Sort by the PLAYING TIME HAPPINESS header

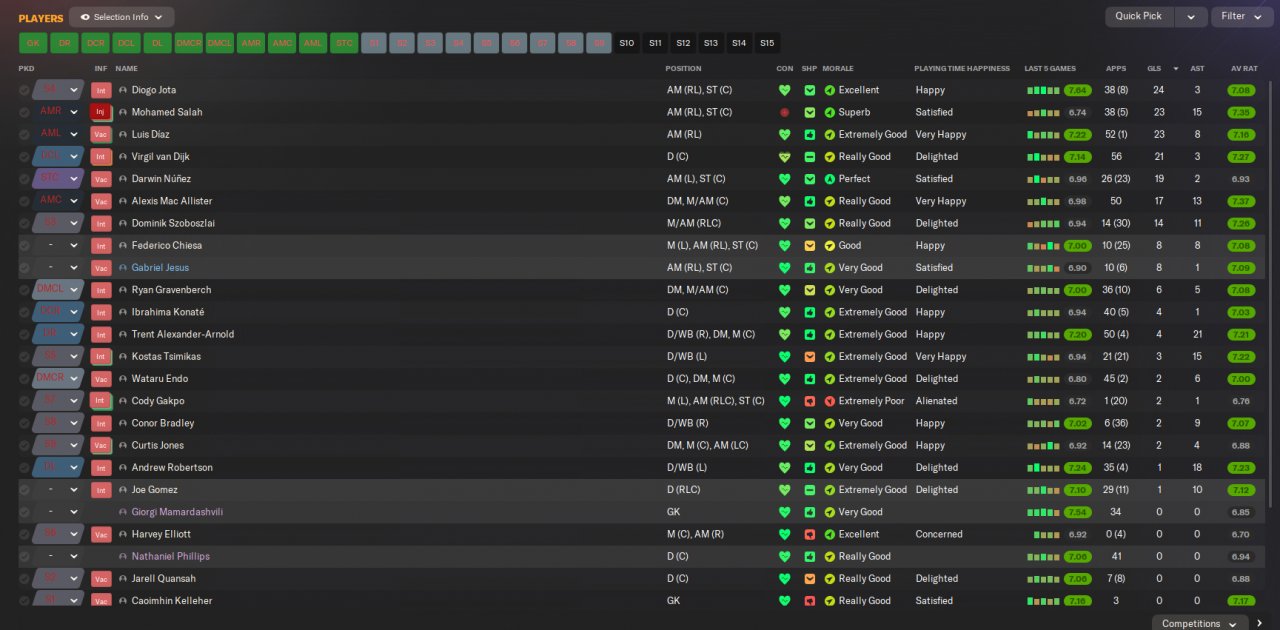962,69
